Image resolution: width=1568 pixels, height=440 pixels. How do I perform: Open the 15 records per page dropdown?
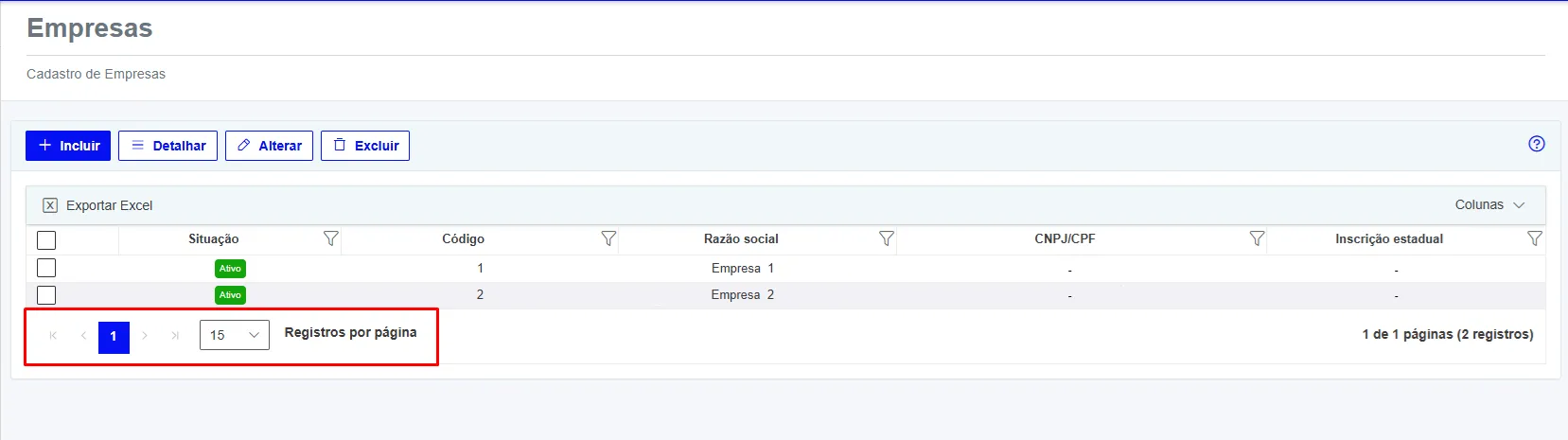click(235, 335)
